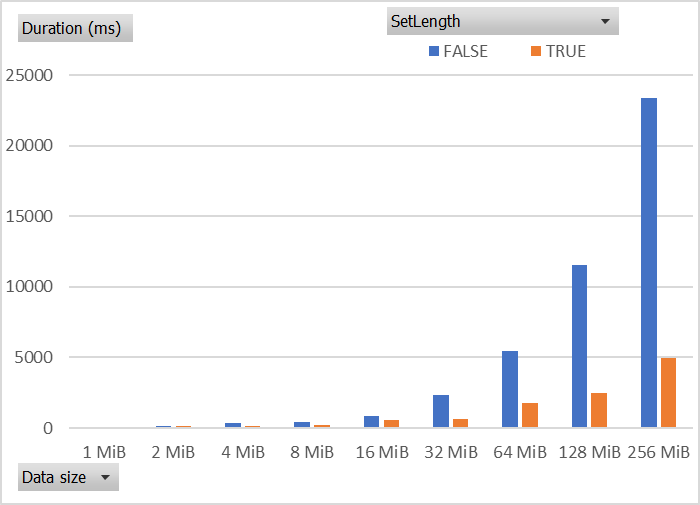
Task: Select the blue bar for 64 MiB
Action: pyautogui.click(x=510, y=389)
